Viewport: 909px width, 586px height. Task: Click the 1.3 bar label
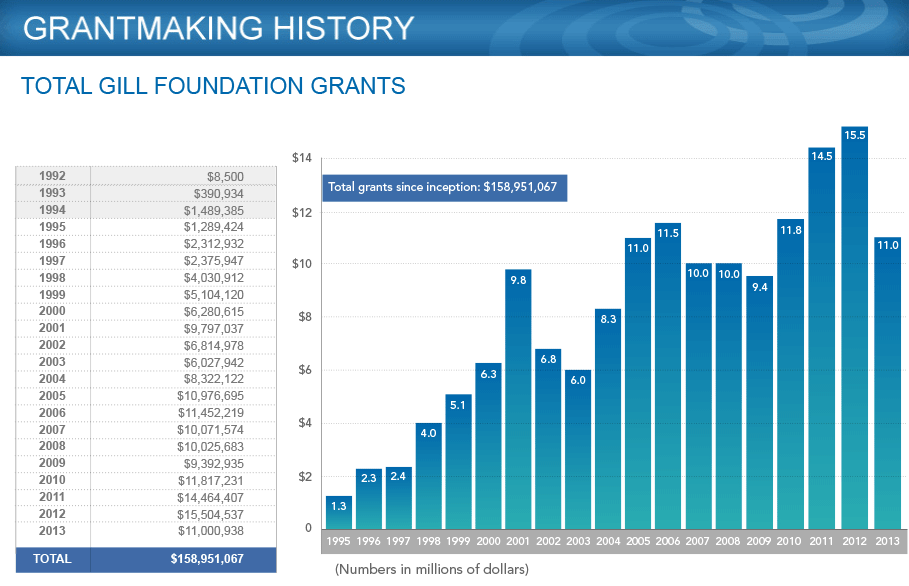click(339, 506)
